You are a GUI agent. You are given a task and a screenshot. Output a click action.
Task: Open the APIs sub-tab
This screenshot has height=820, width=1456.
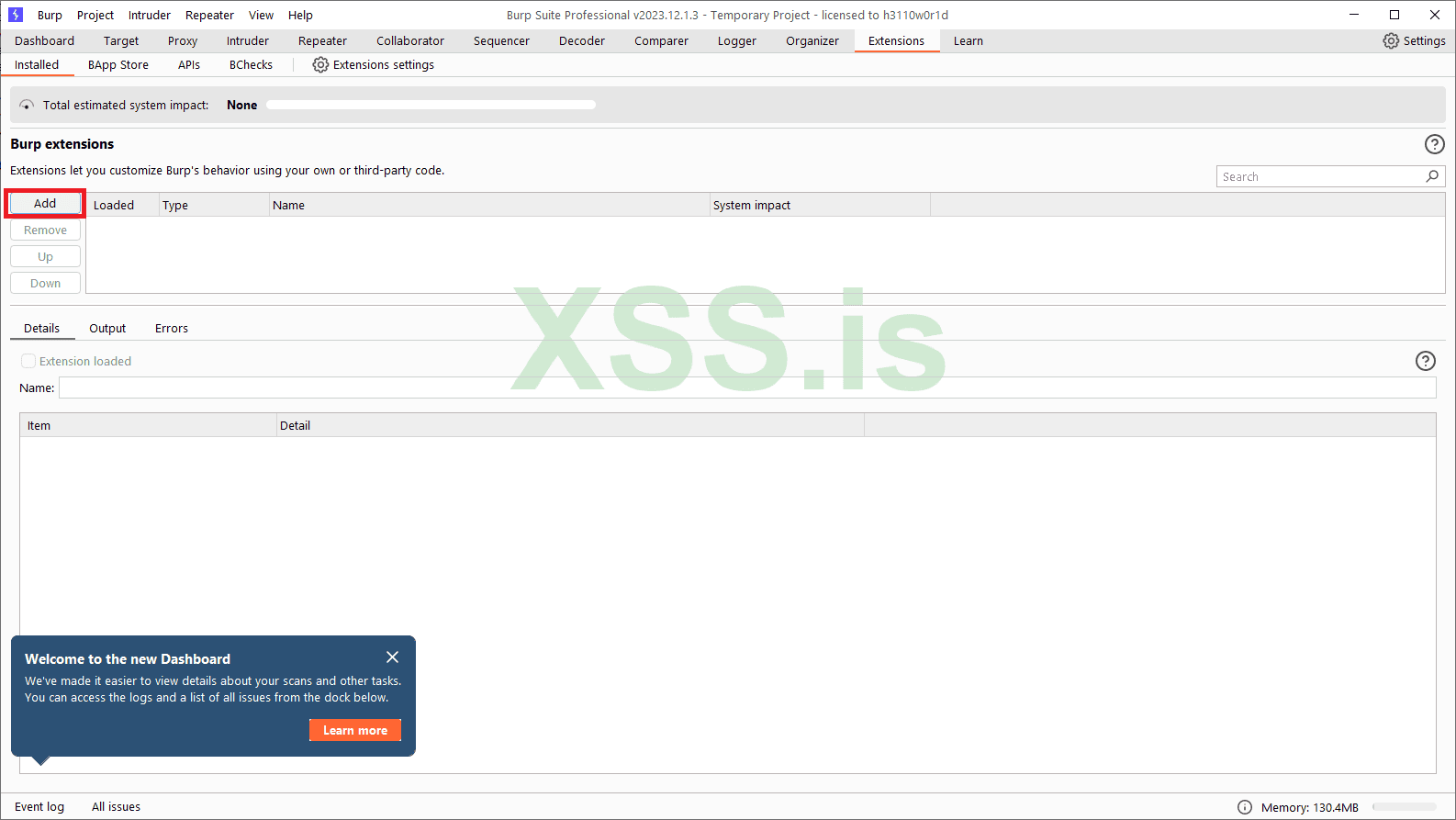189,64
